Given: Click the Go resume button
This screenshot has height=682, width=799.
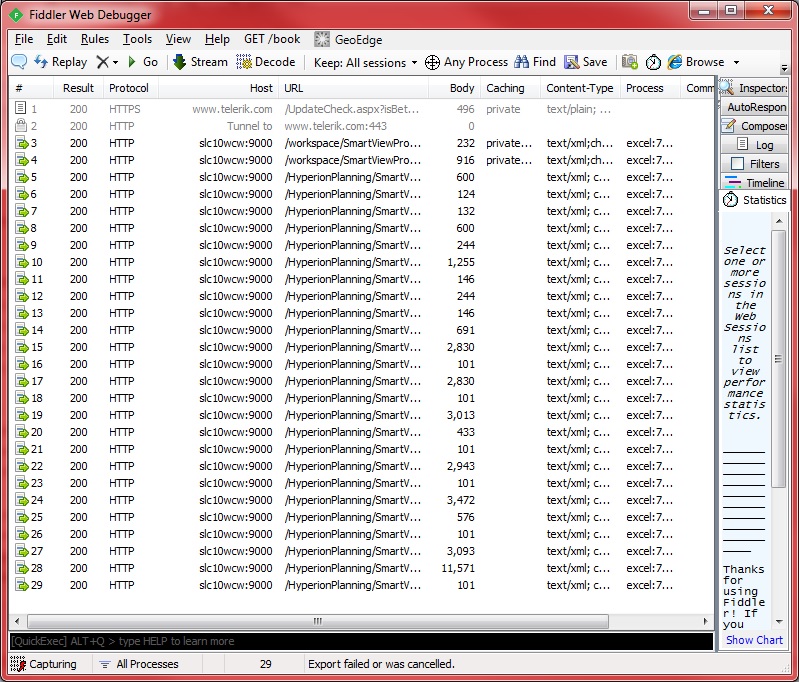Looking at the screenshot, I should point(143,62).
